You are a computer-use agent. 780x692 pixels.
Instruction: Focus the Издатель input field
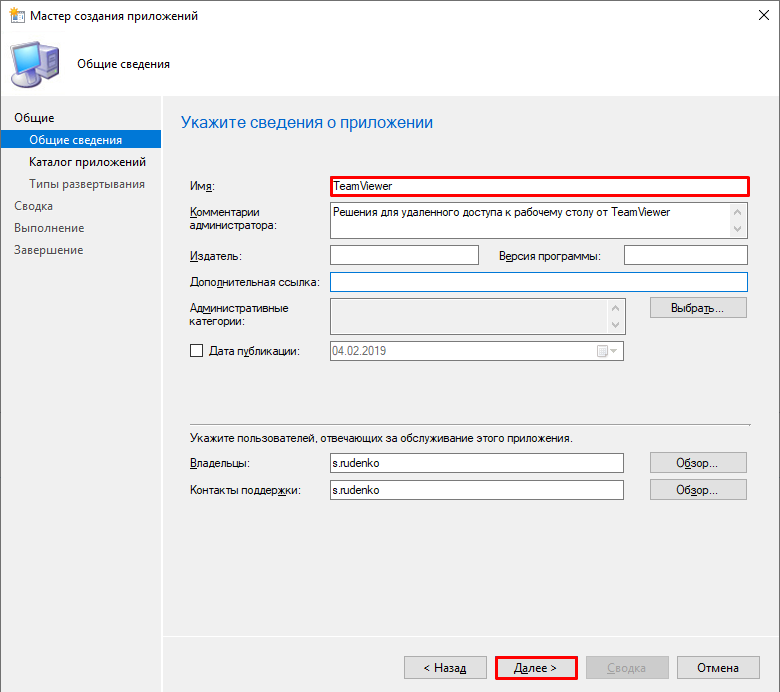pos(404,255)
